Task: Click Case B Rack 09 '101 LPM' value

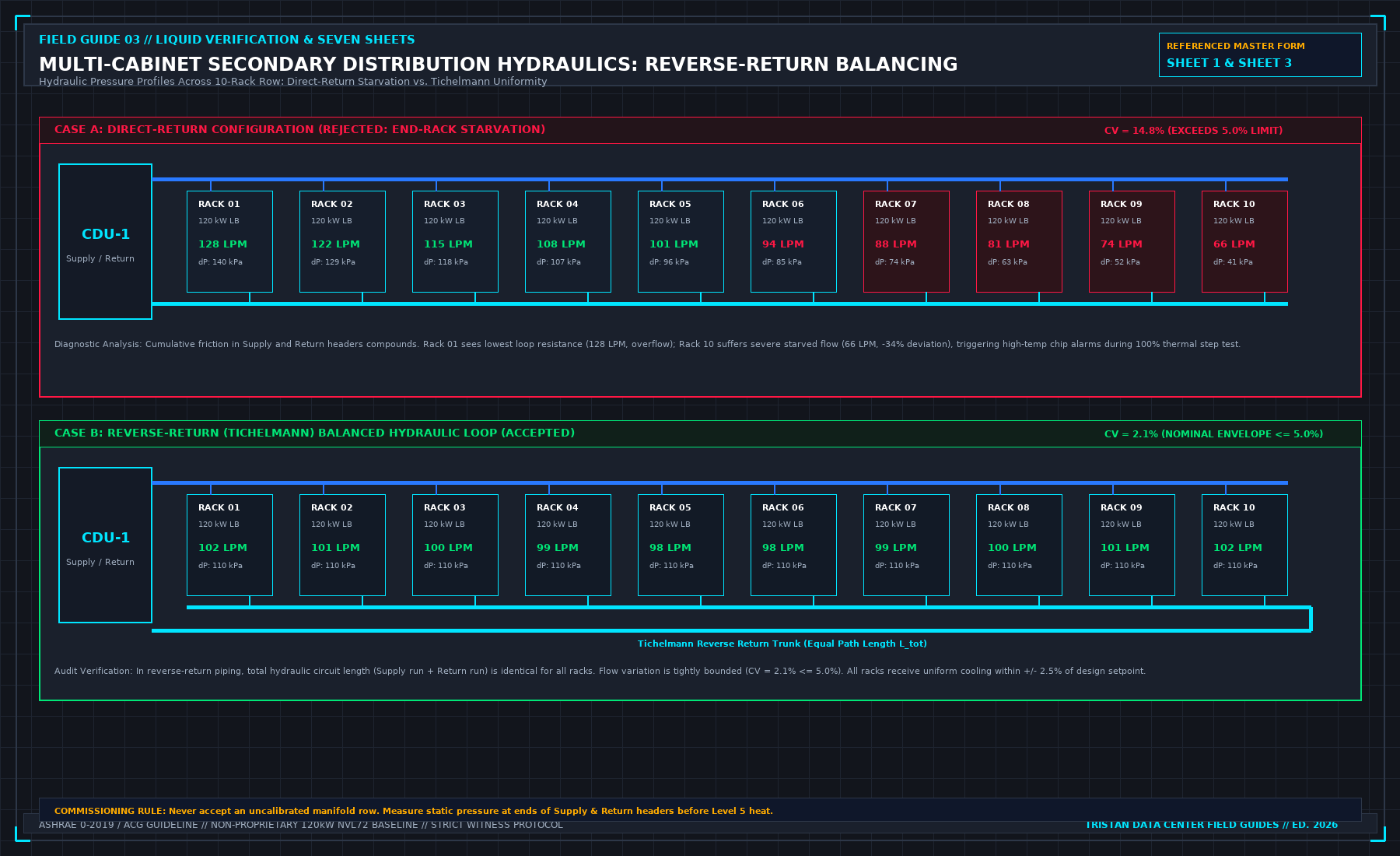Action: click(x=1125, y=548)
